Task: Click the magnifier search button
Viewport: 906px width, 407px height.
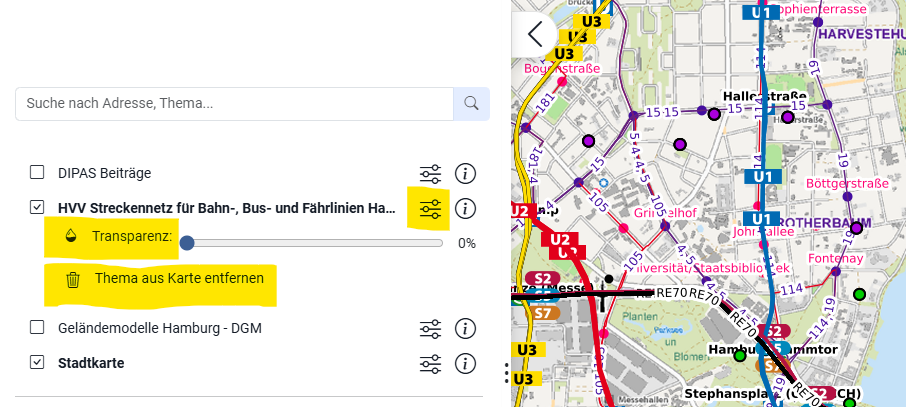Action: pos(471,104)
